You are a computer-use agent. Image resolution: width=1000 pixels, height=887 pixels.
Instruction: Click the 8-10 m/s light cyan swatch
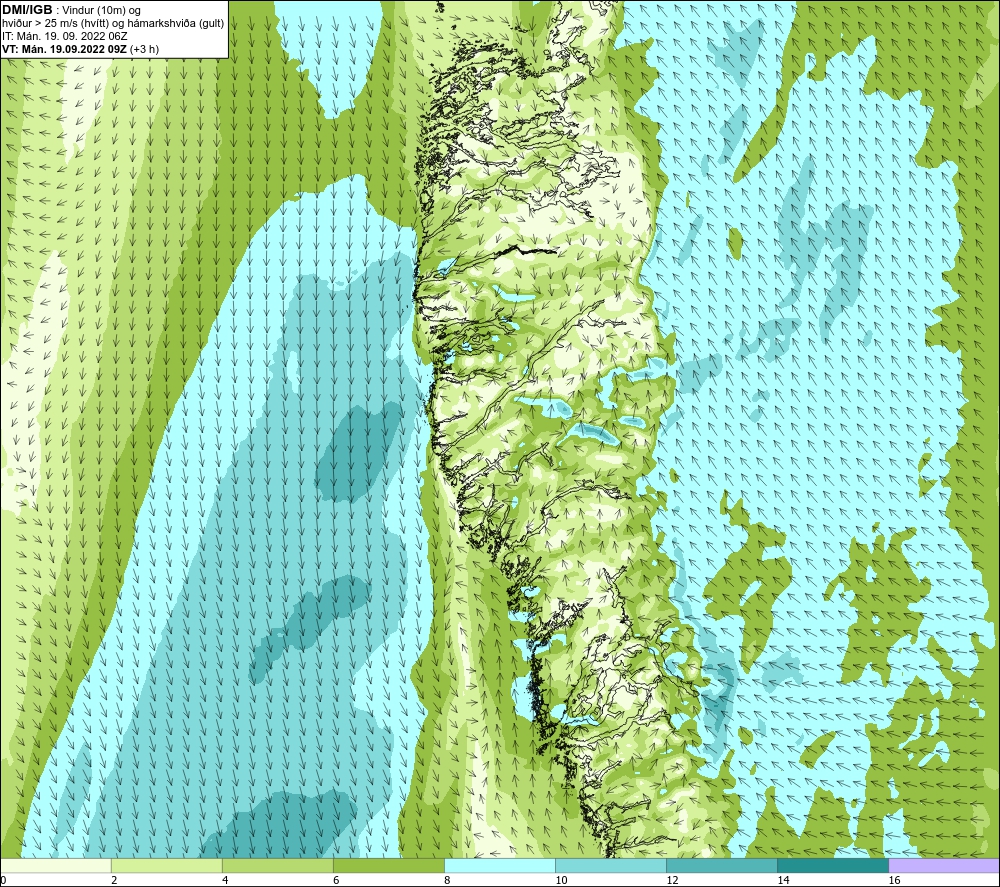tap(499, 865)
